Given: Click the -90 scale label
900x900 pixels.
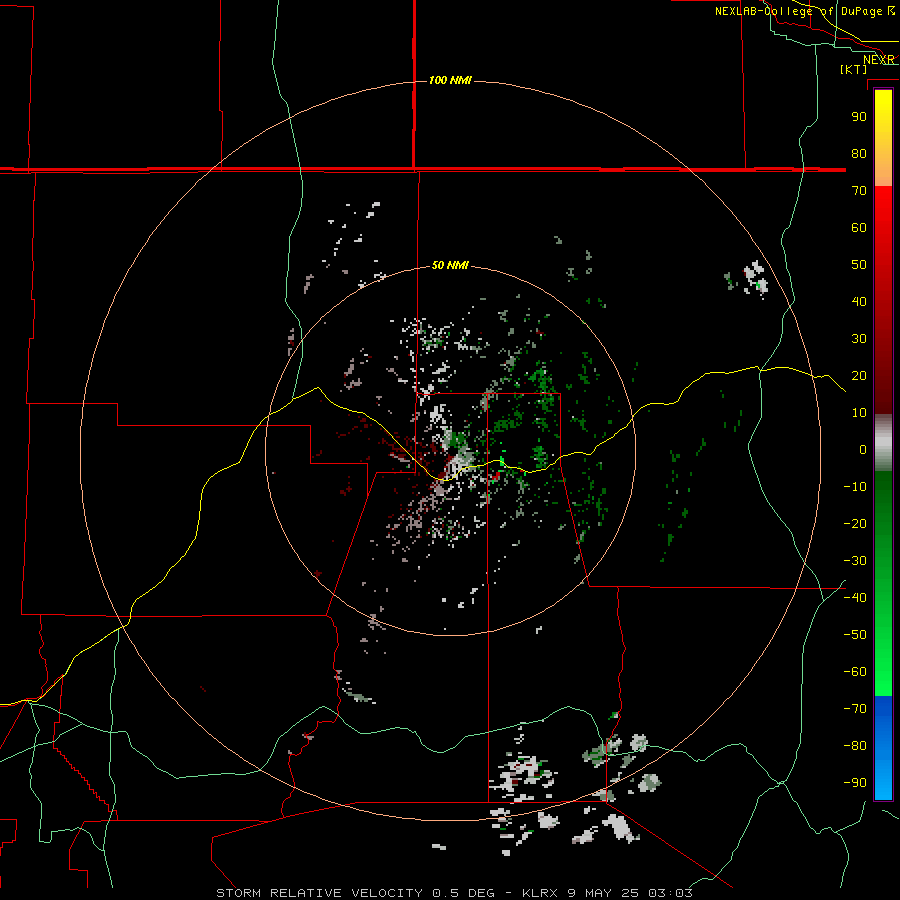Looking at the screenshot, I should pyautogui.click(x=855, y=783).
